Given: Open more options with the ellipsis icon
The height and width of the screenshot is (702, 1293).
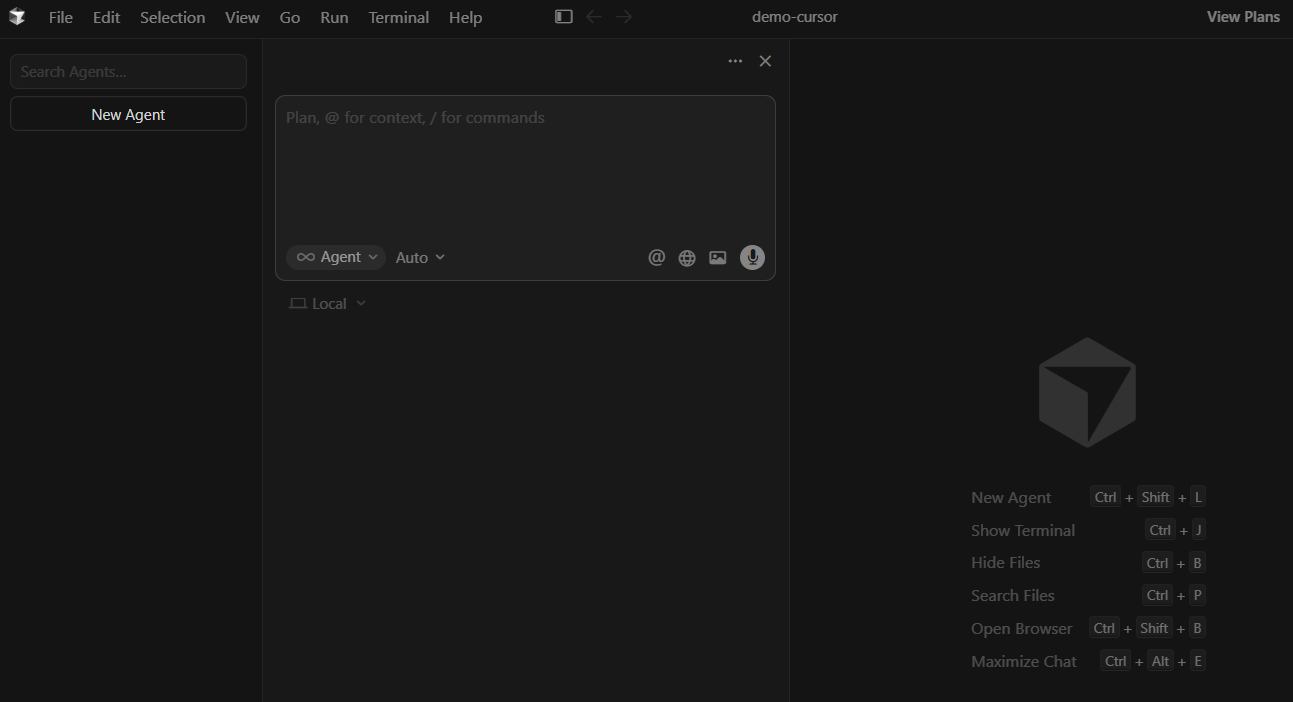Looking at the screenshot, I should [735, 61].
